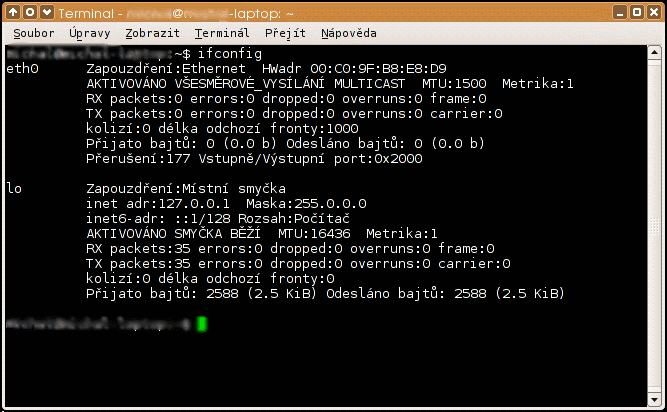Click the circle button in the title bar

31,13
